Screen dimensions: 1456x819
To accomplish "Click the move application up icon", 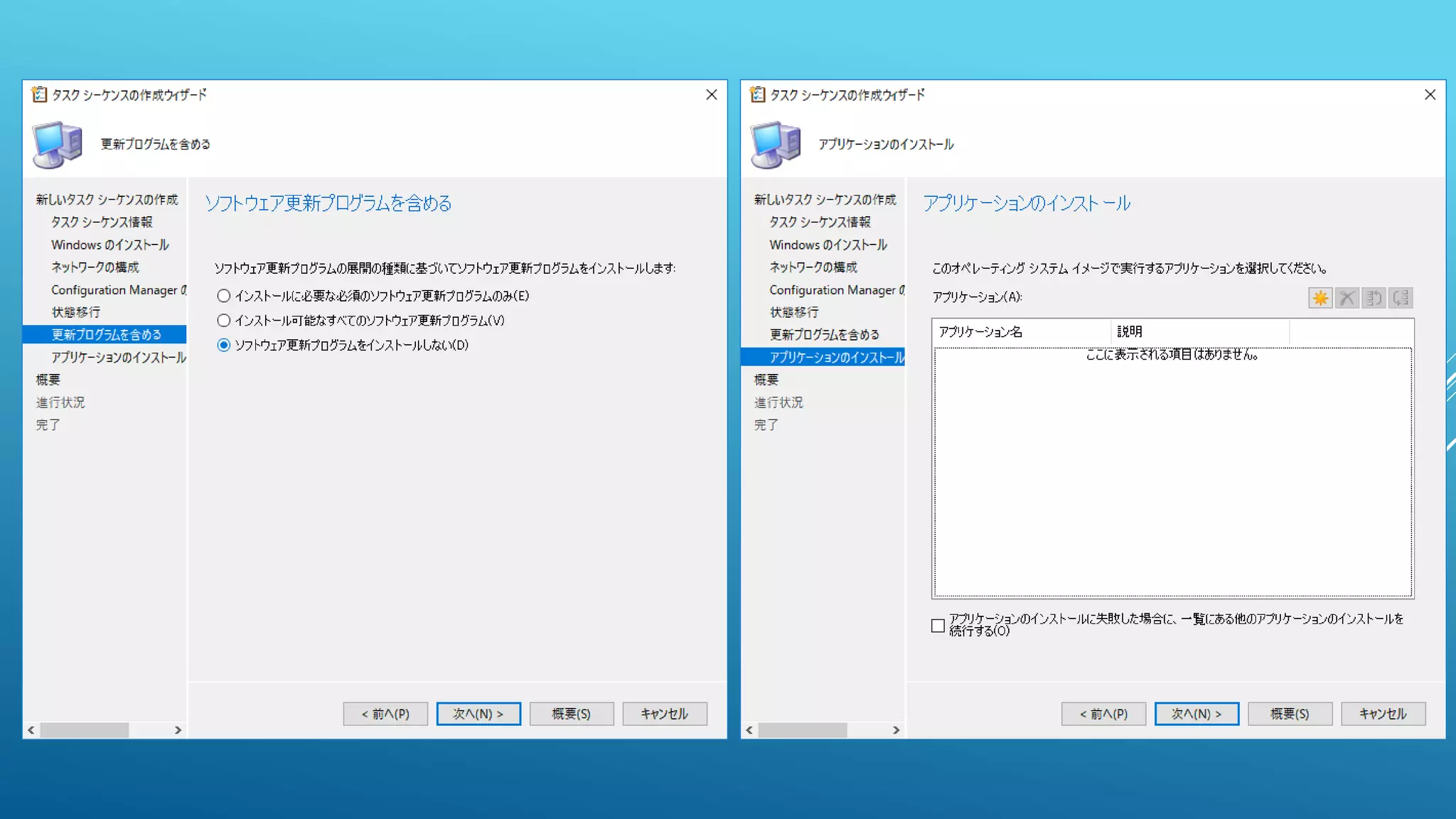I will point(1374,298).
